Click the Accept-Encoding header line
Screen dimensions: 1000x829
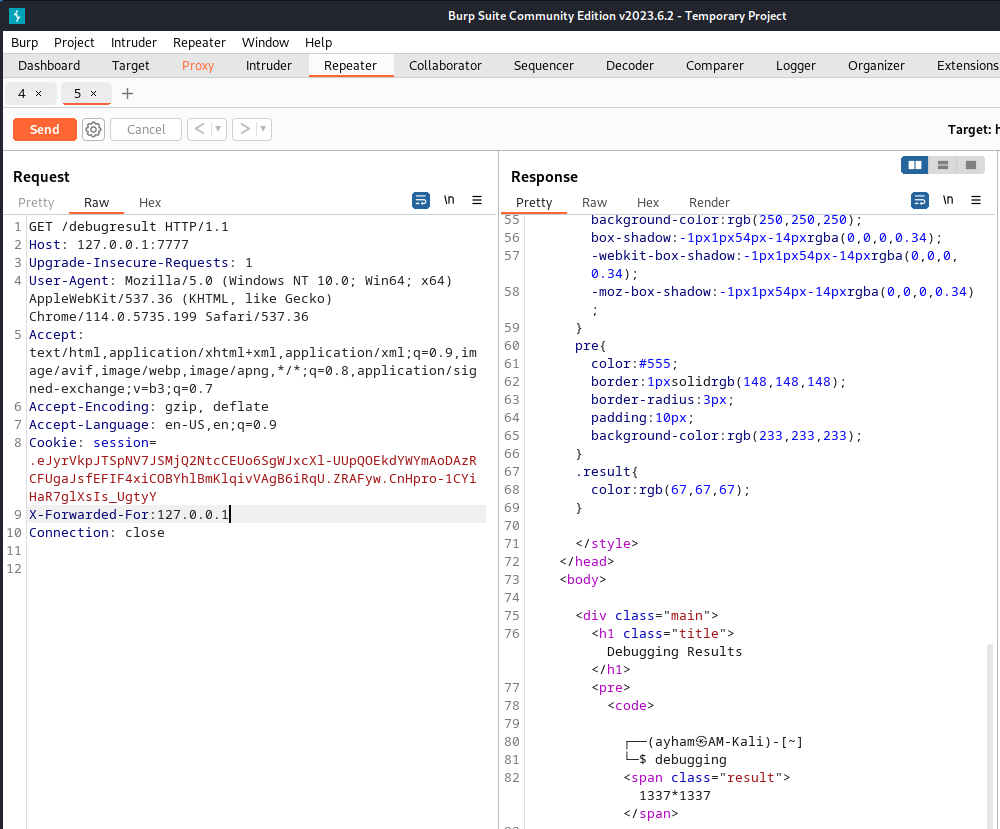(149, 406)
